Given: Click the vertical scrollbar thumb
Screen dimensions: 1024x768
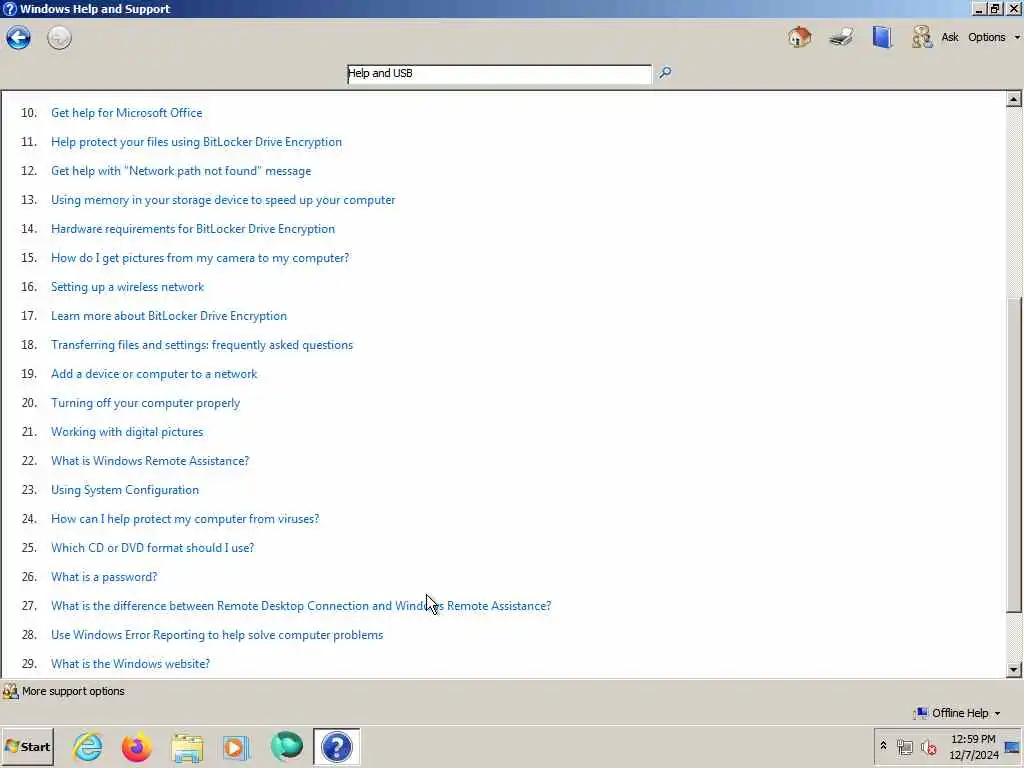Looking at the screenshot, I should 1014,455.
